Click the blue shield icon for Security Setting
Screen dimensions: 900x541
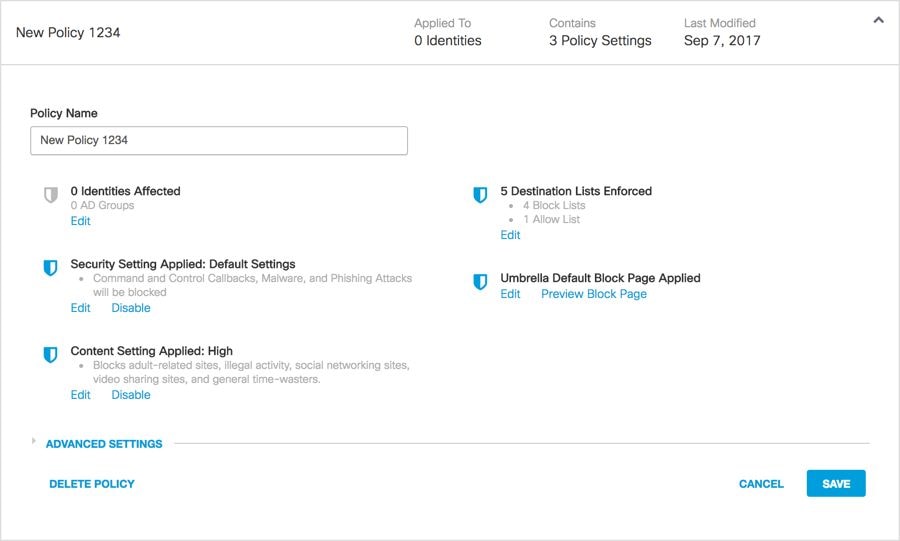[x=51, y=268]
